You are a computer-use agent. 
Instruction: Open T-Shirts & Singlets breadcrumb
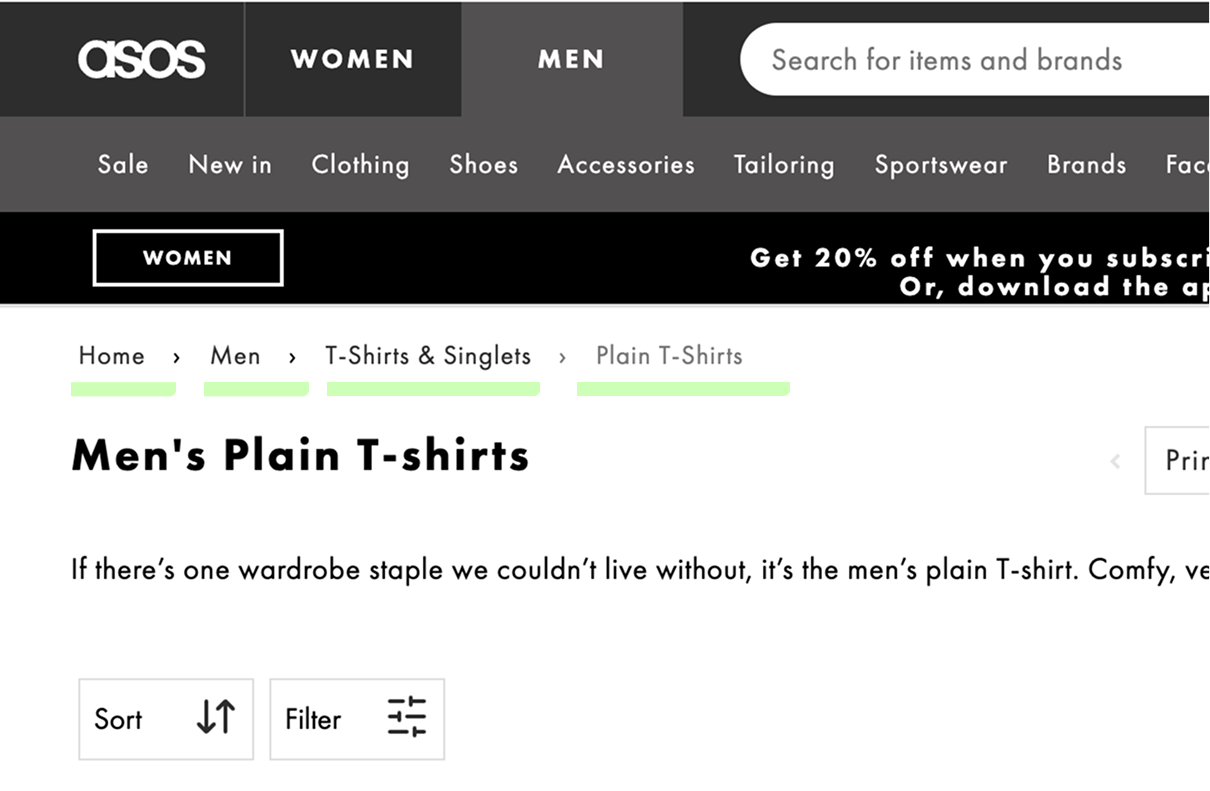(x=428, y=356)
